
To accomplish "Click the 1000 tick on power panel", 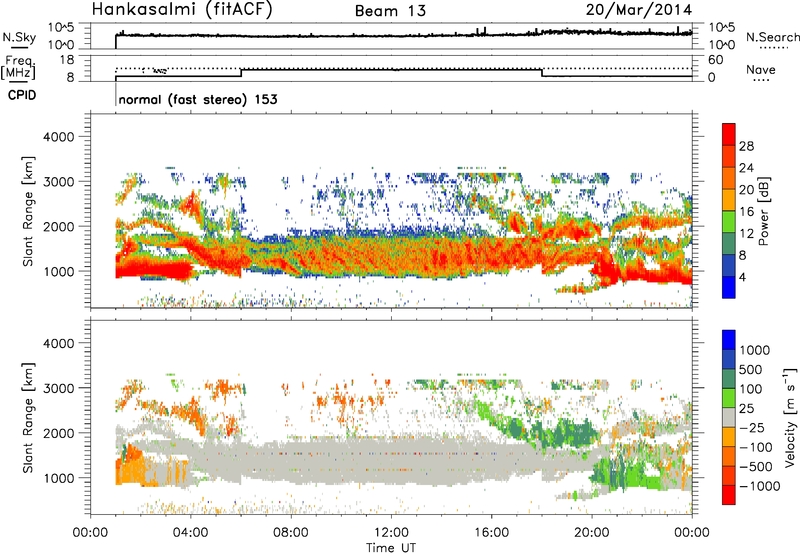I will (x=58, y=271).
